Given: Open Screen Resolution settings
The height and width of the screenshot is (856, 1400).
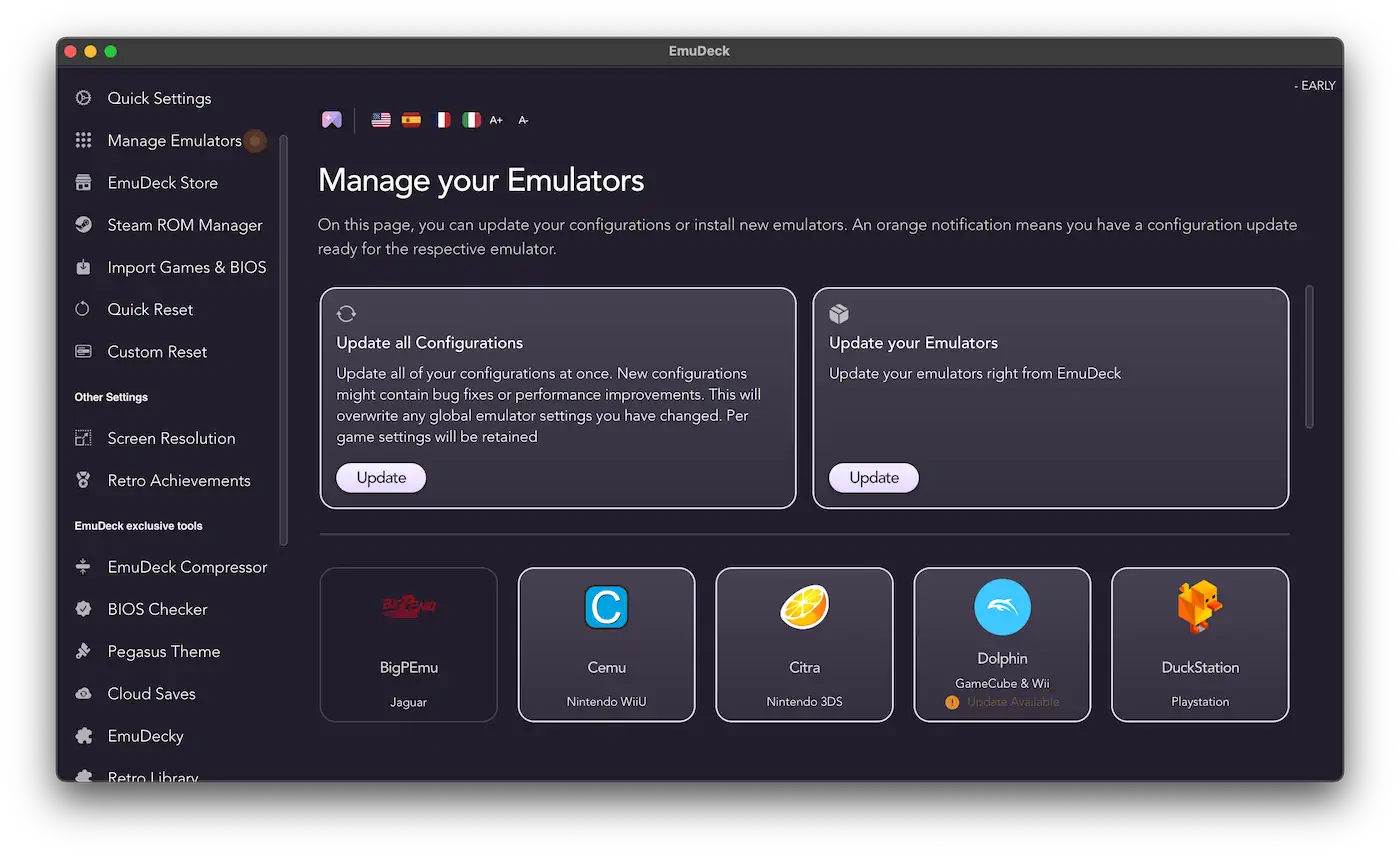Looking at the screenshot, I should tap(172, 438).
